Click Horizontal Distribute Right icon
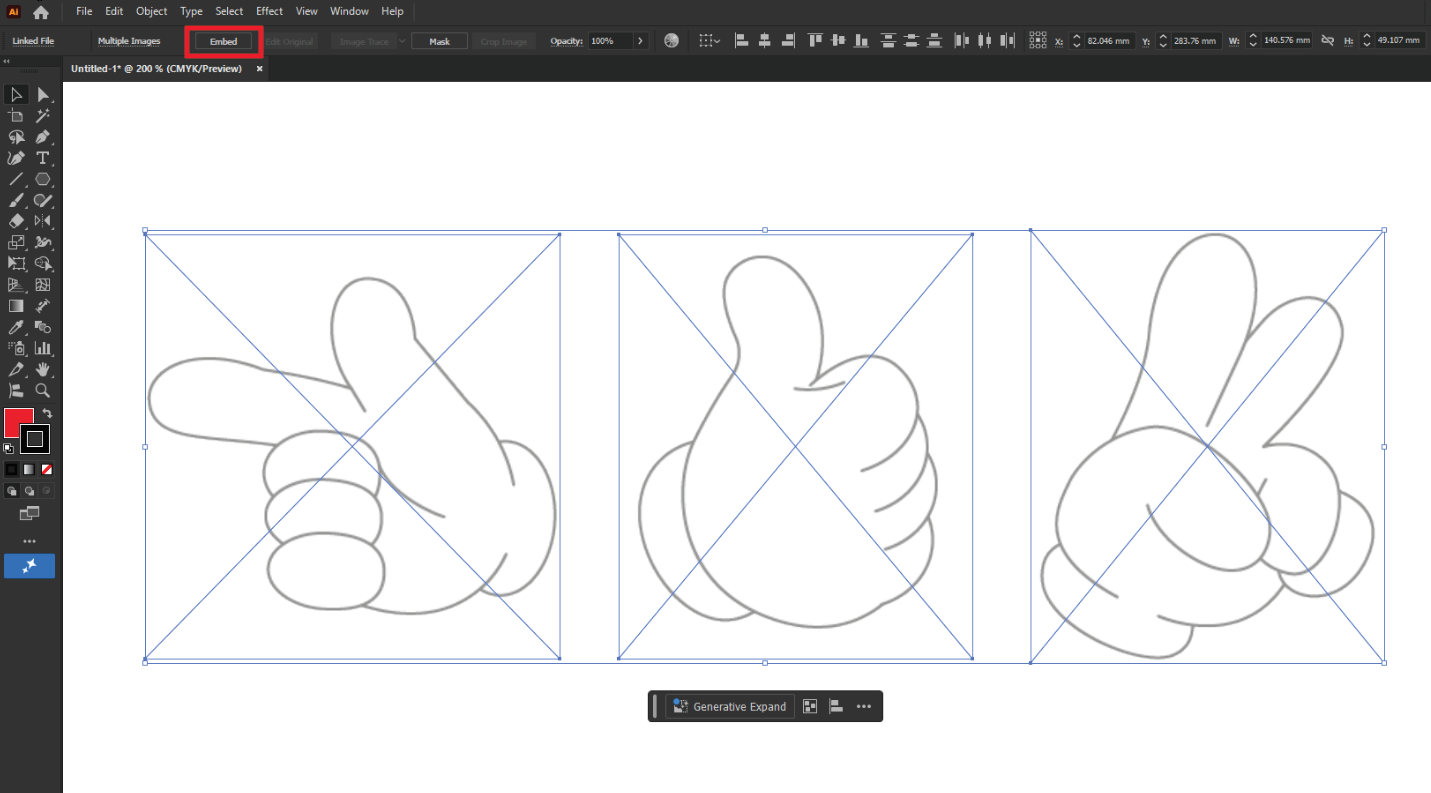The width and height of the screenshot is (1431, 793). 1008,41
